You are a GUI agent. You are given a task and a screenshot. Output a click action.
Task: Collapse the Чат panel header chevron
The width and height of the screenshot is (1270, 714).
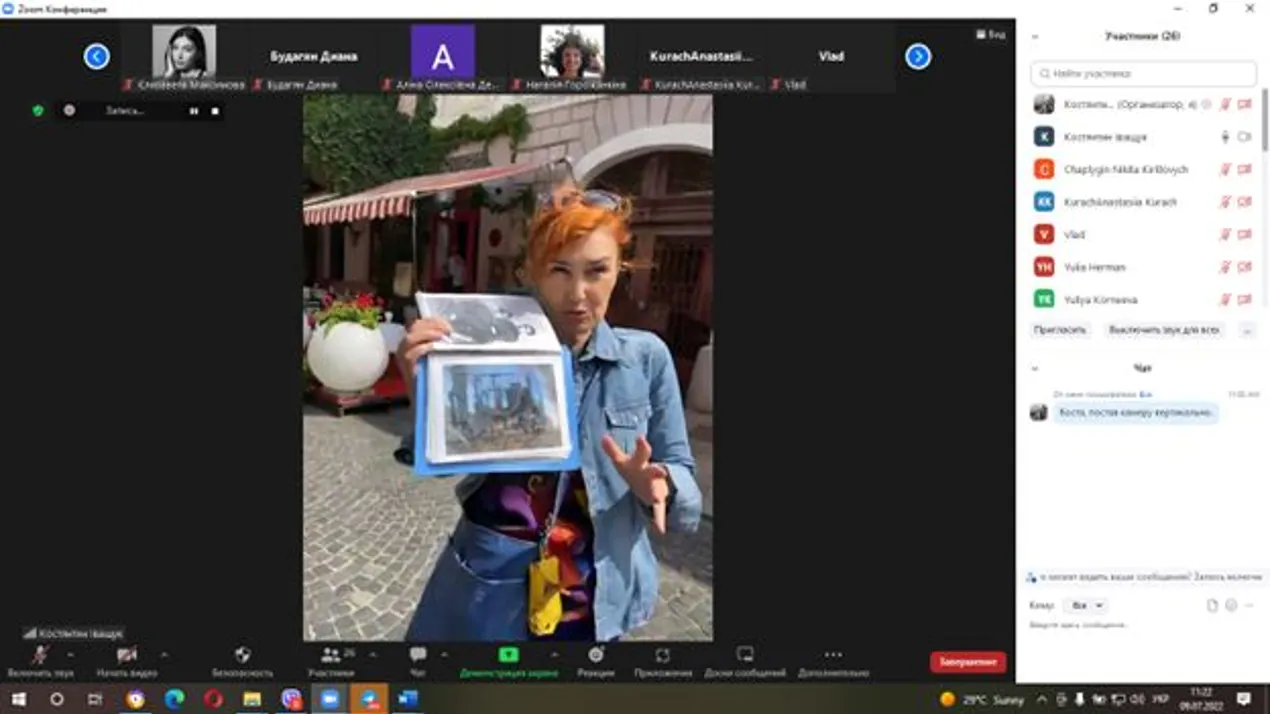(1035, 368)
